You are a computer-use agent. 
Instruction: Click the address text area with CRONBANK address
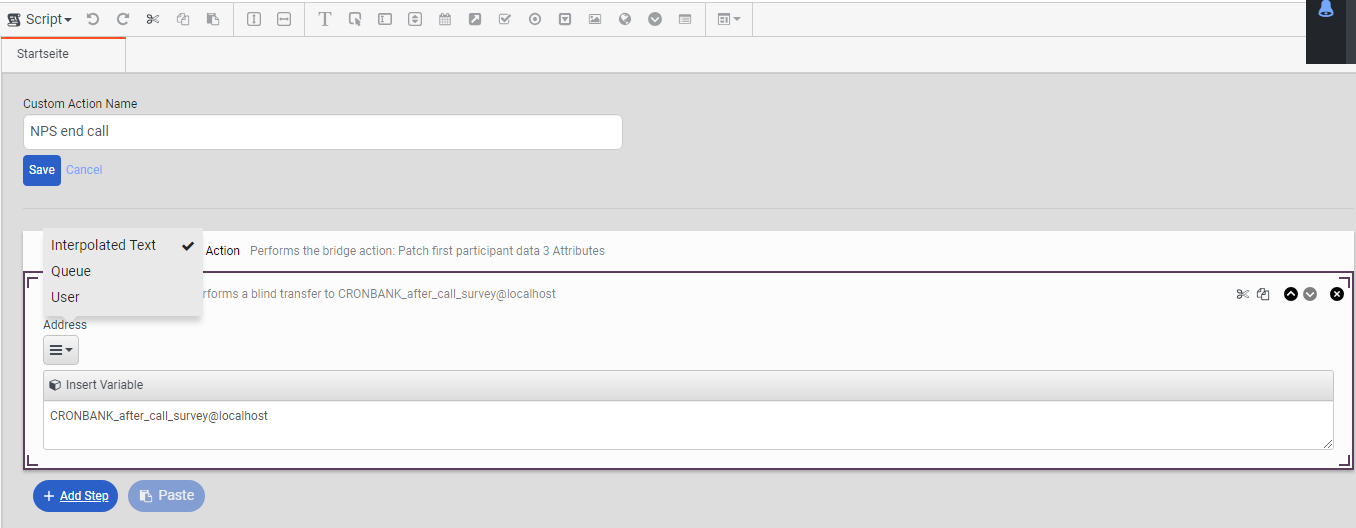pyautogui.click(x=688, y=425)
